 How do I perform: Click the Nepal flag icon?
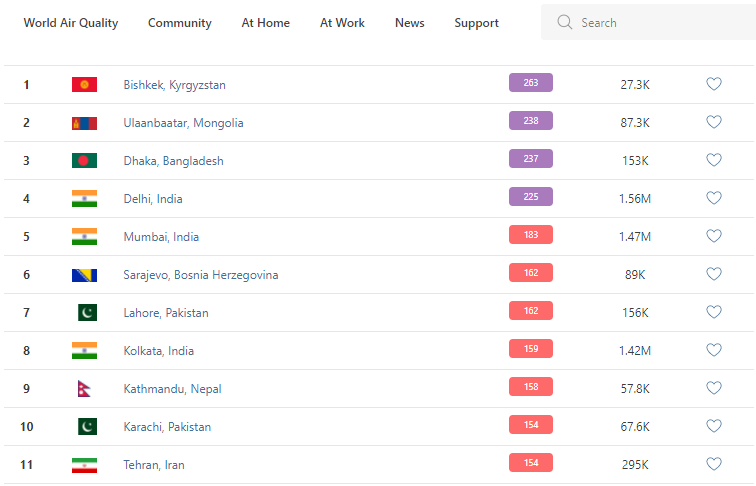click(x=84, y=389)
